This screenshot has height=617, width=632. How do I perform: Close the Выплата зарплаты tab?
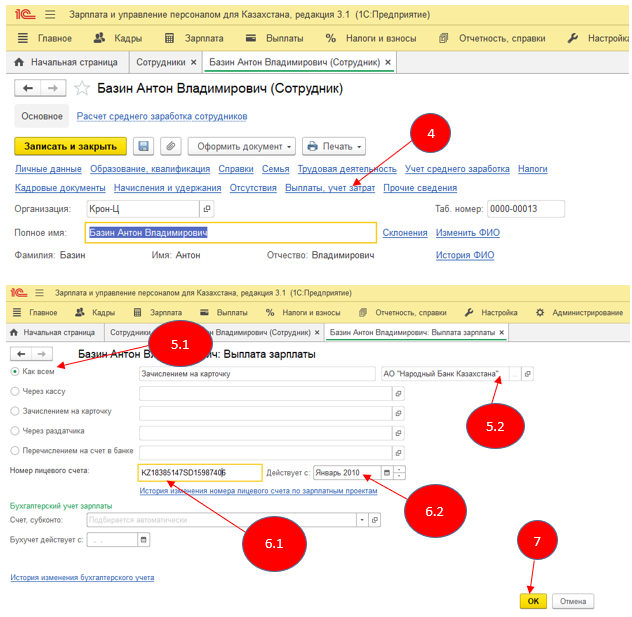click(501, 332)
